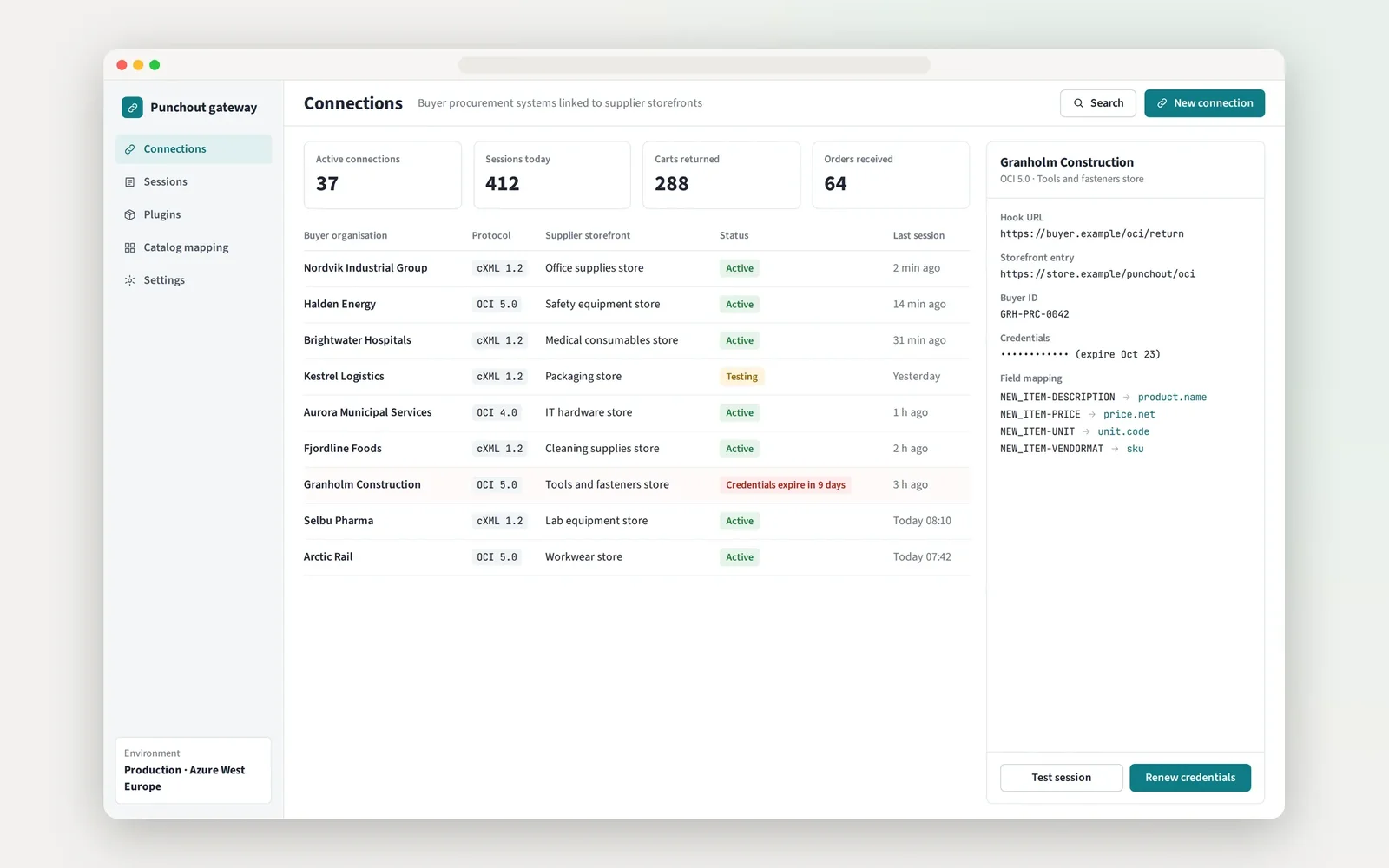The width and height of the screenshot is (1389, 868).
Task: Click the Punchout gateway logo icon
Action: point(132,107)
